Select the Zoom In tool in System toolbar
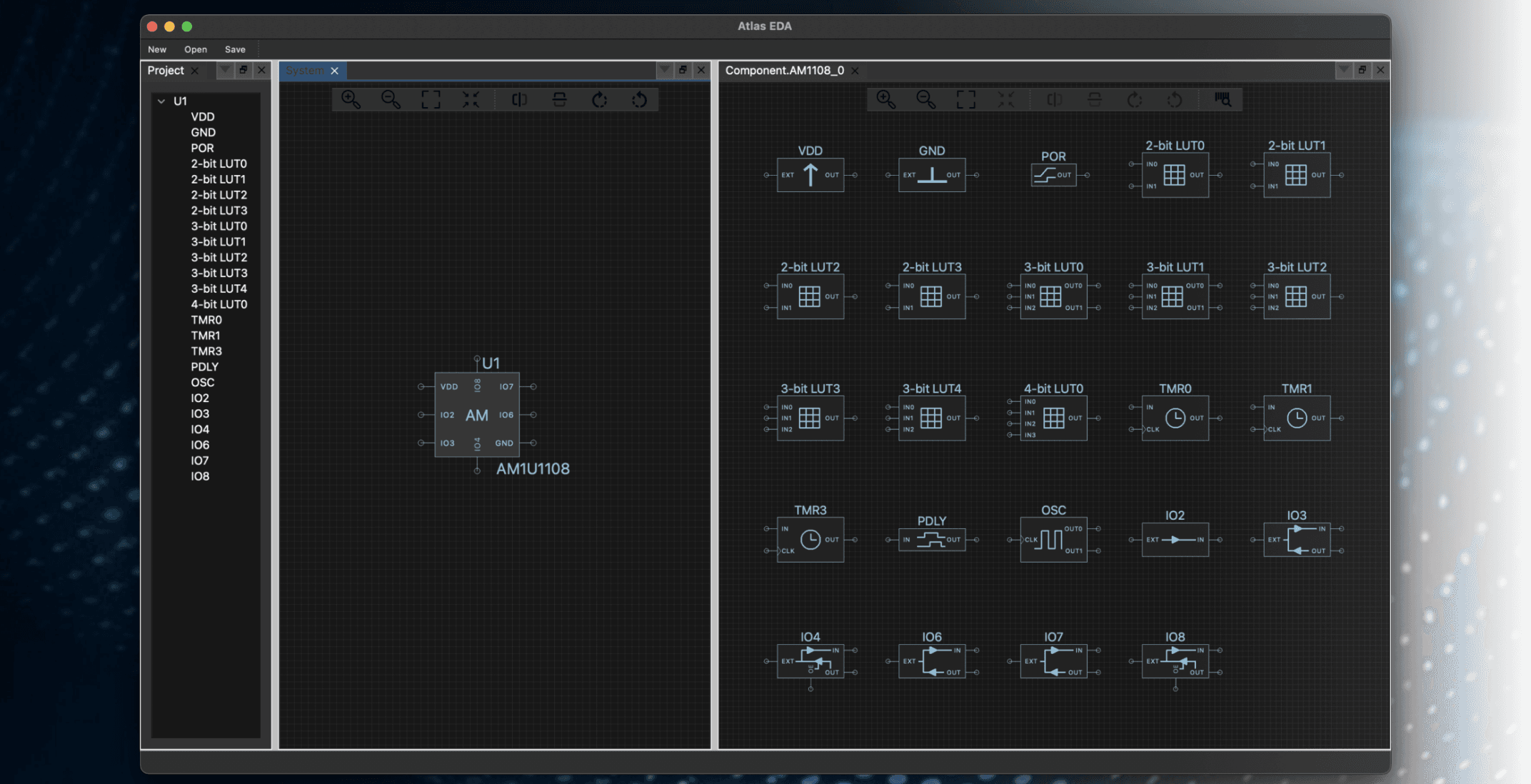The height and width of the screenshot is (784, 1531). tap(350, 100)
